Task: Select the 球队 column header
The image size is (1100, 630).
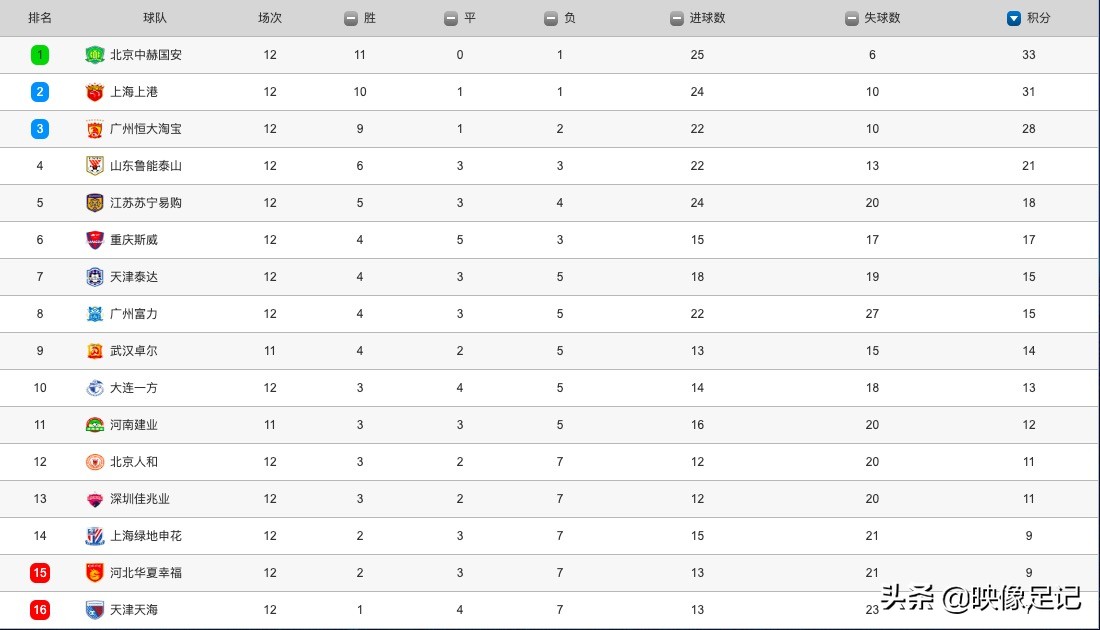Action: [155, 18]
